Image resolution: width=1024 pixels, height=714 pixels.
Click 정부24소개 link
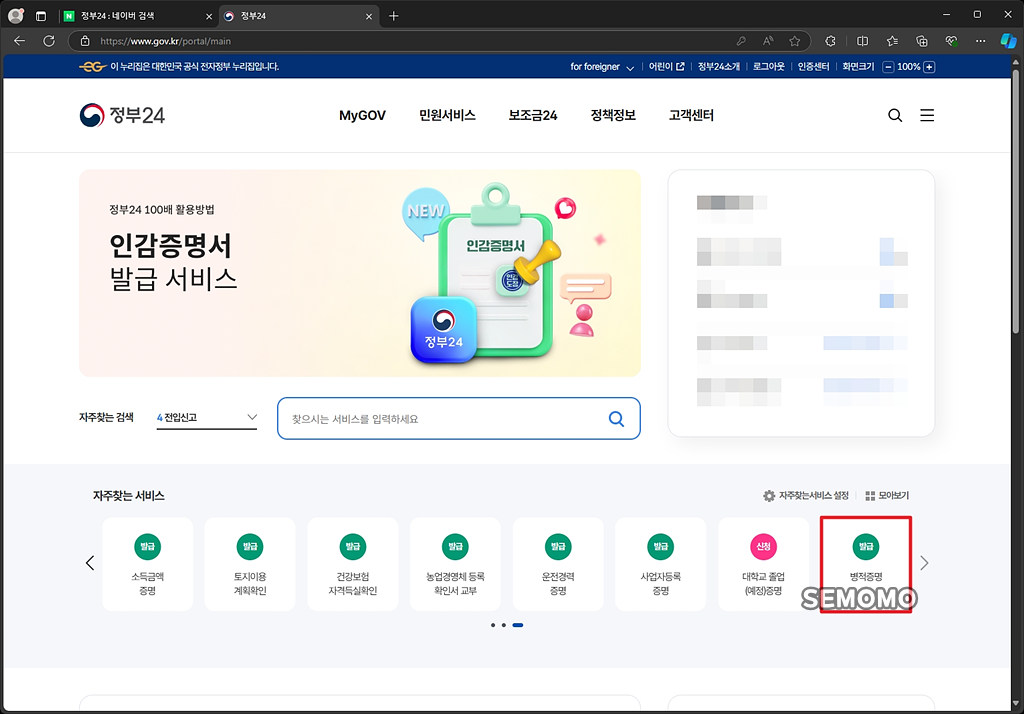point(718,67)
